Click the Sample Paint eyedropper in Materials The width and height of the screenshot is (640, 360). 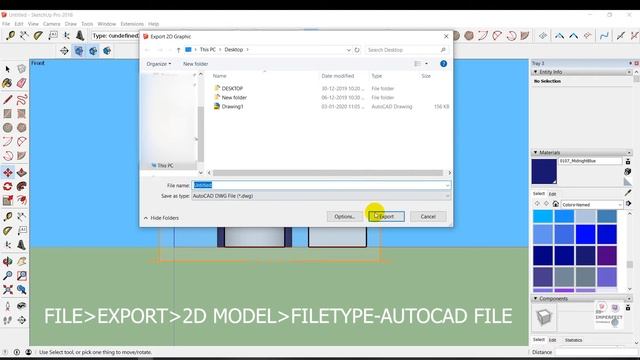coord(628,192)
